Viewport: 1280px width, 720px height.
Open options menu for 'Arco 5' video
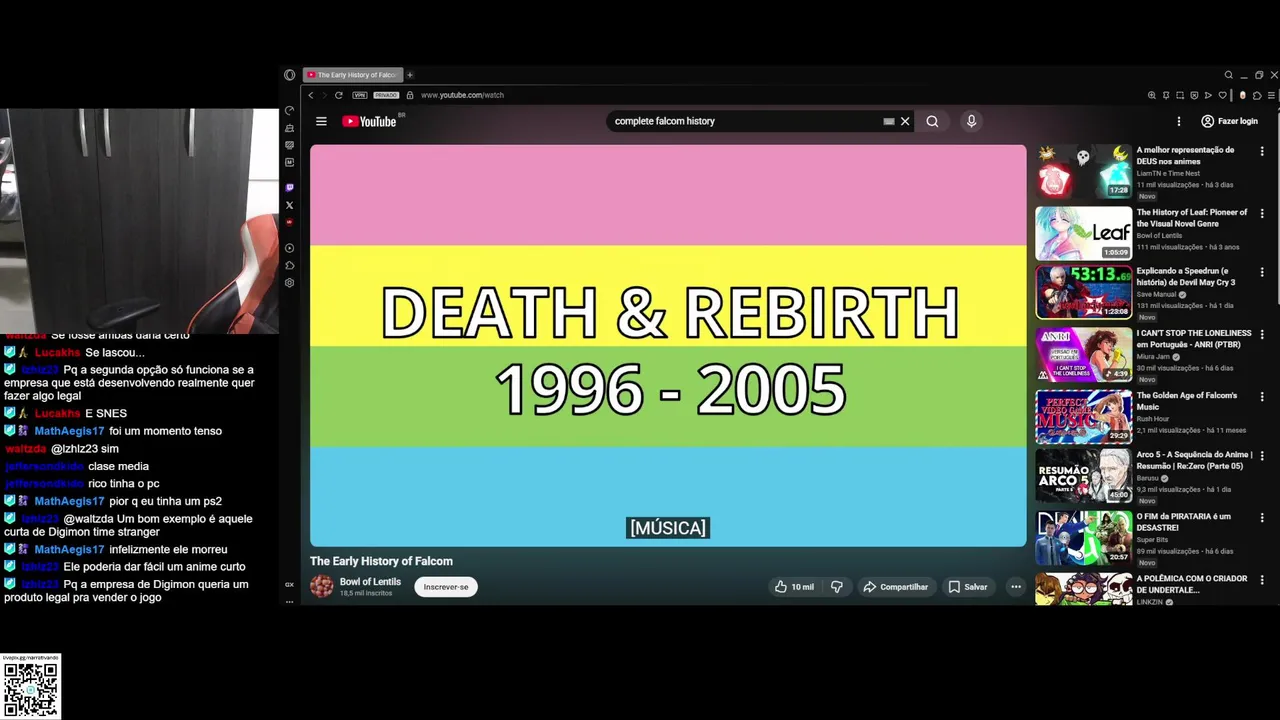(1262, 455)
